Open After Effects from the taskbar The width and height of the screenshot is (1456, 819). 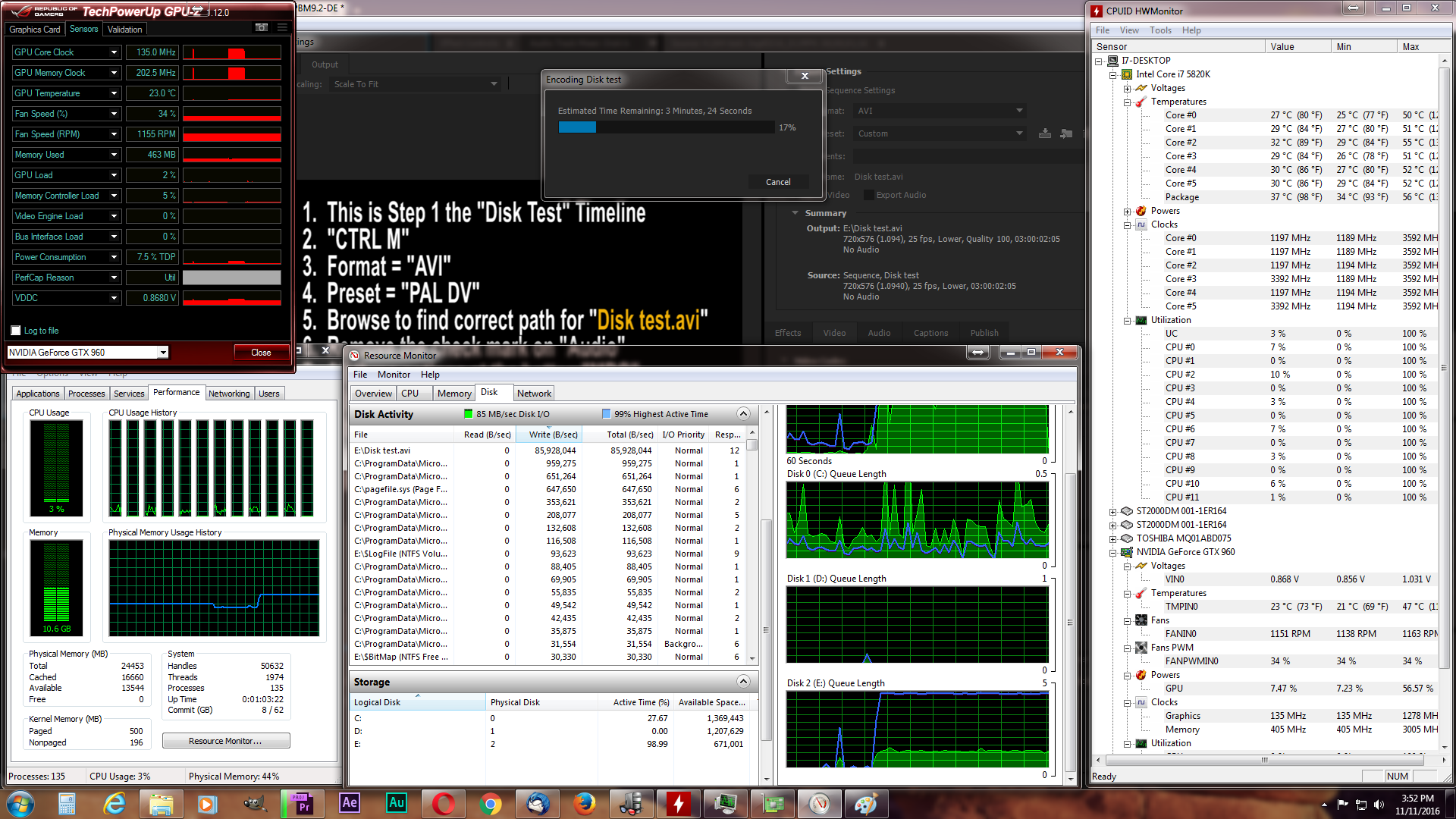coord(349,804)
